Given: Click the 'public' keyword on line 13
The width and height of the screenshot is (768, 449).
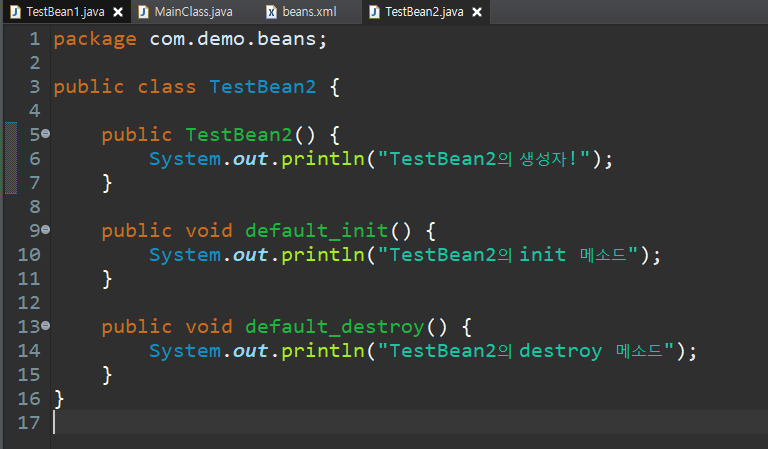Looking at the screenshot, I should point(137,327).
